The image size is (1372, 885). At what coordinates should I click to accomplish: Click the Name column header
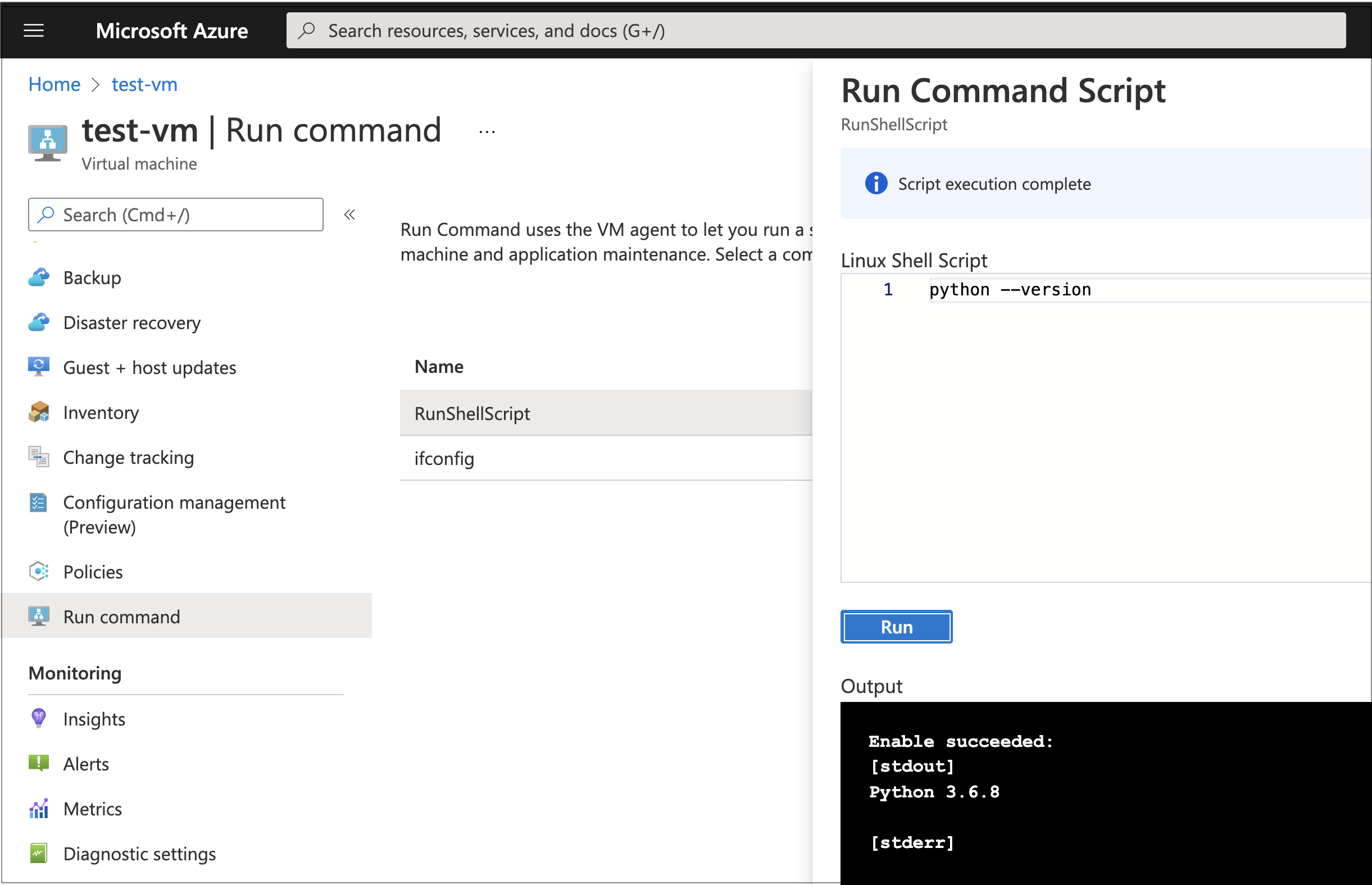(439, 367)
